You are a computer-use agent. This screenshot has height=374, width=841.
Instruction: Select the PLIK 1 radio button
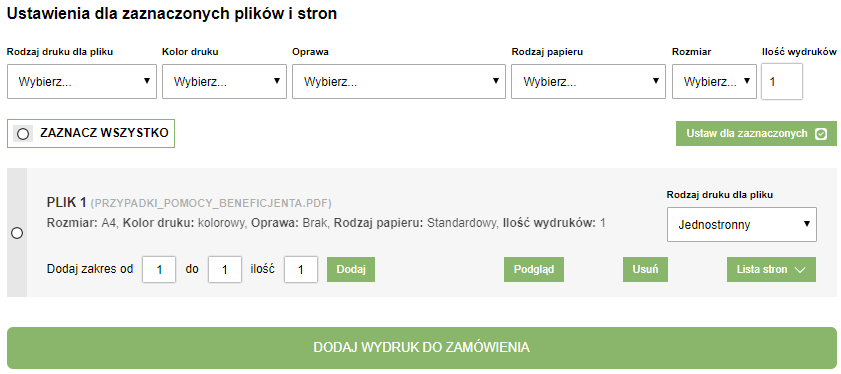coord(17,233)
